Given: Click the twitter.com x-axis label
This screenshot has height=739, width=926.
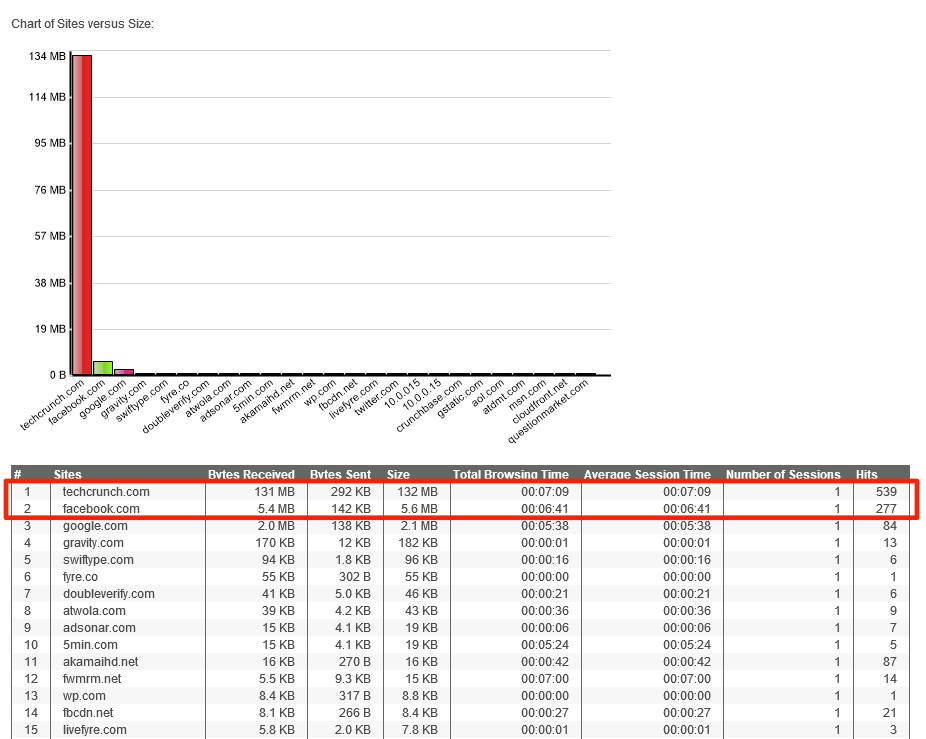Looking at the screenshot, I should (x=377, y=397).
